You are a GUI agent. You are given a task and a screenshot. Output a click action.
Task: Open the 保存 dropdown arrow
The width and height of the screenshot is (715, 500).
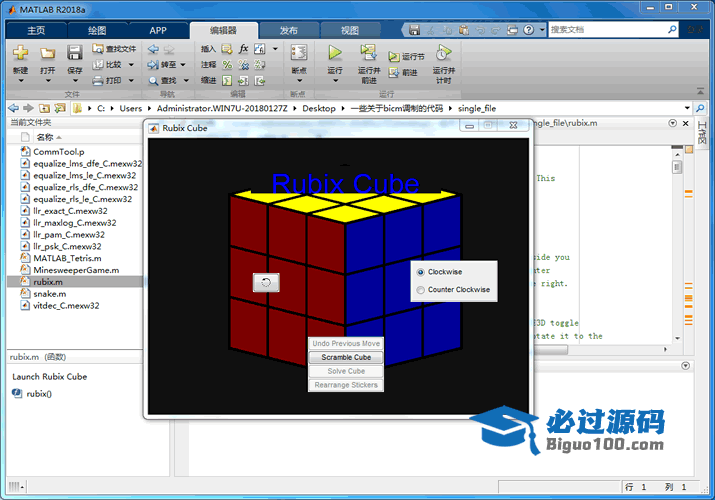(x=75, y=81)
